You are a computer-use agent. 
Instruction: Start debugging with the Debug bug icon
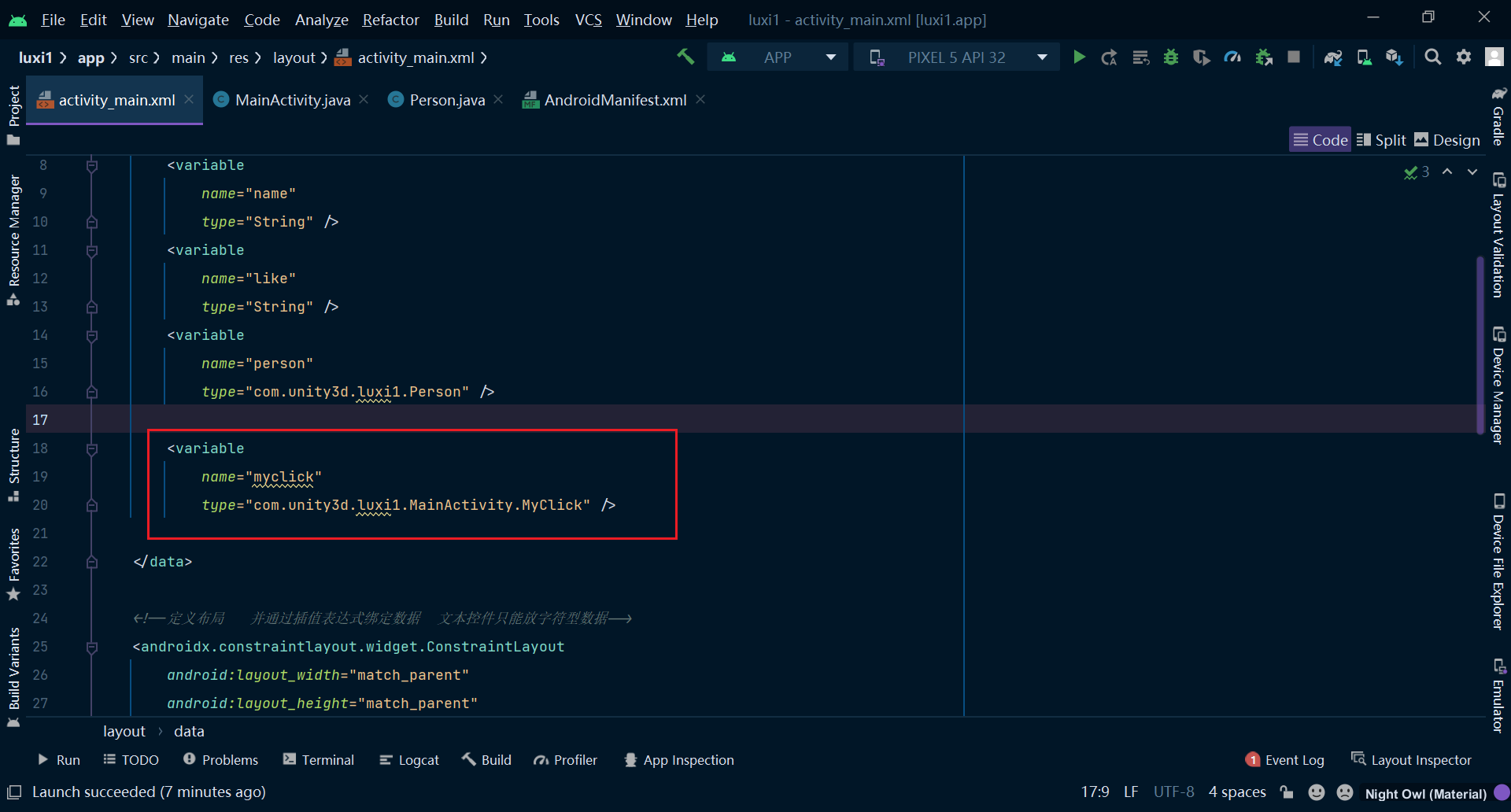(1171, 57)
